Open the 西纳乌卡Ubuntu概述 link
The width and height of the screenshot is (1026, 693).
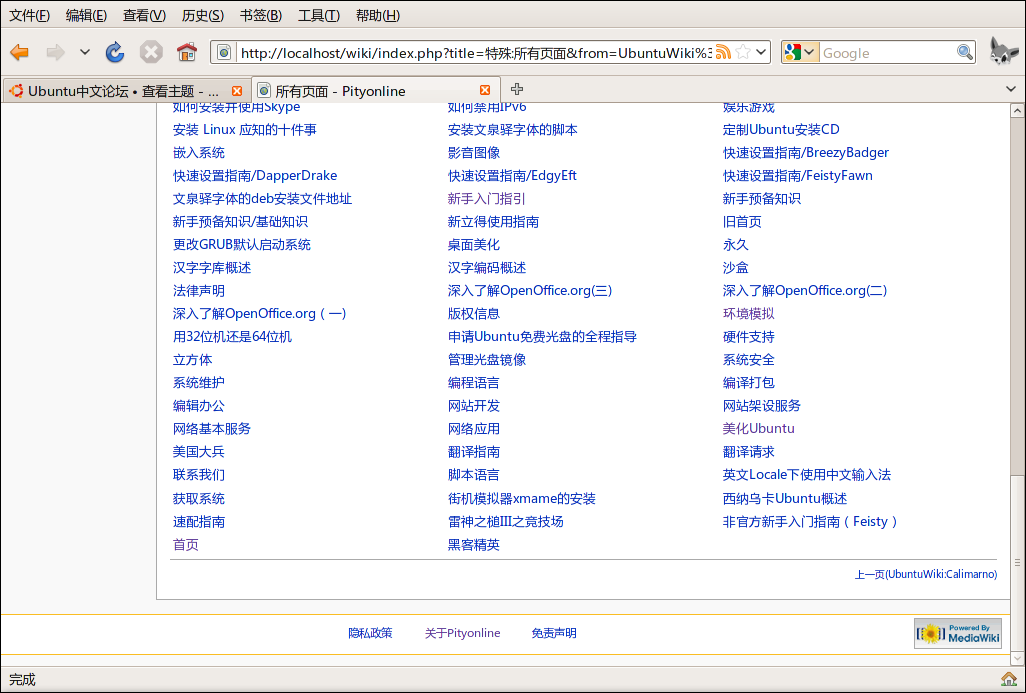(x=785, y=499)
